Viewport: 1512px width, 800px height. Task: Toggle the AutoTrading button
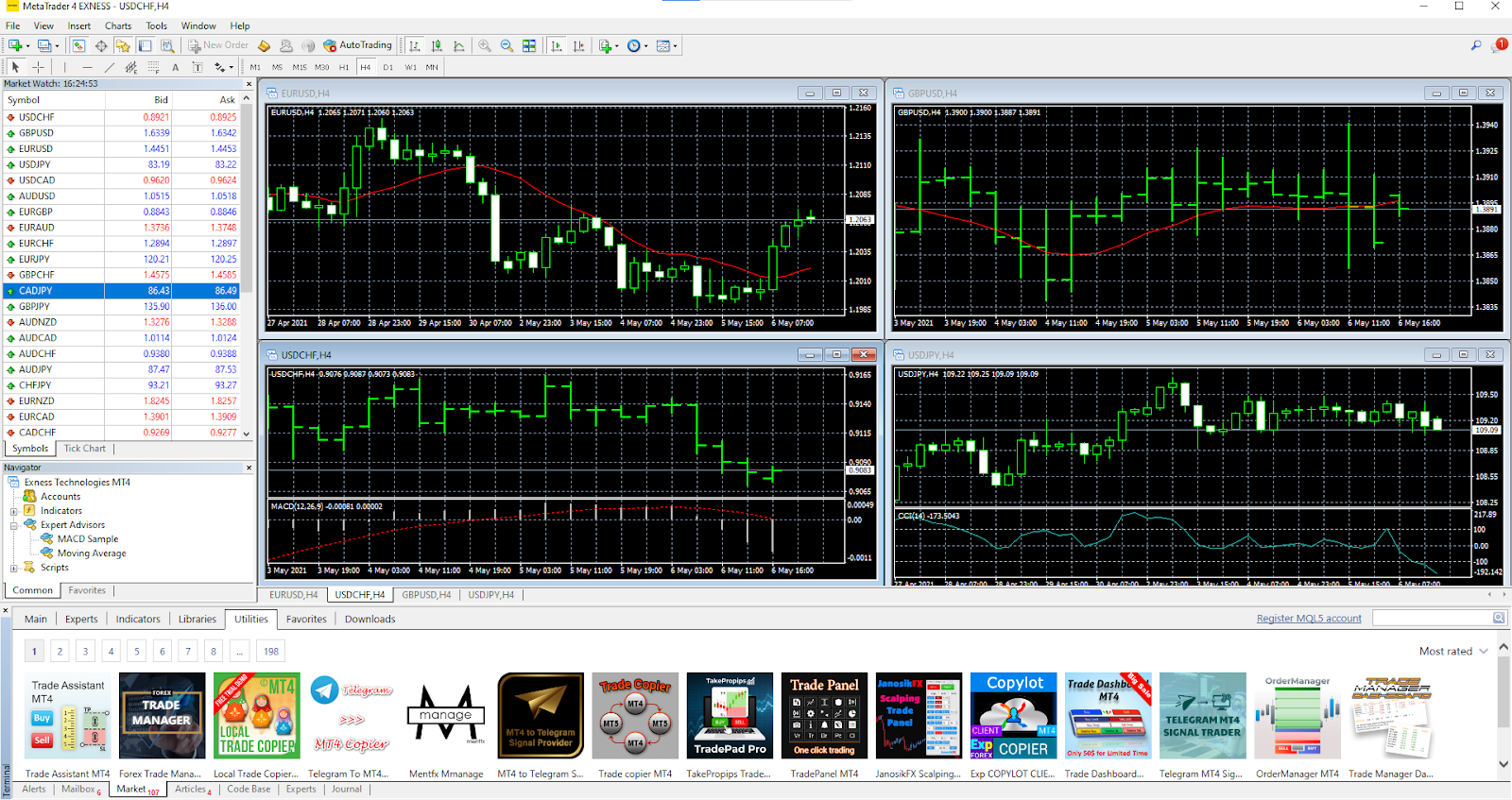pos(357,45)
